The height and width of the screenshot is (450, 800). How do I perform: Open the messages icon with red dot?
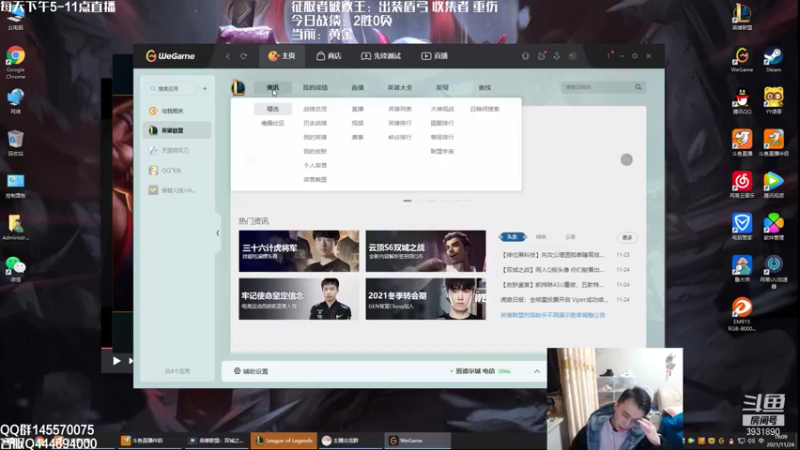(541, 56)
